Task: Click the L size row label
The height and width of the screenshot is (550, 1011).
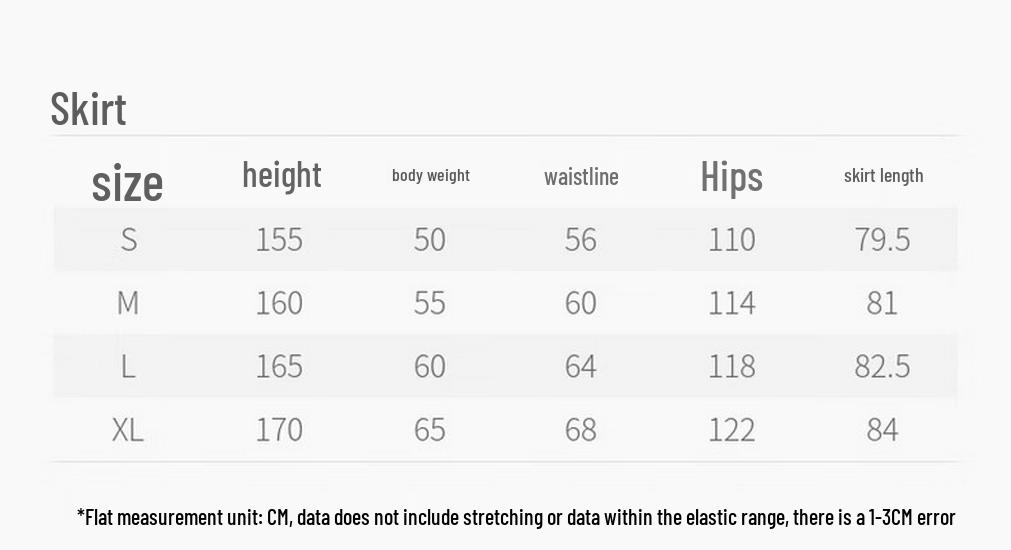Action: tap(128, 366)
